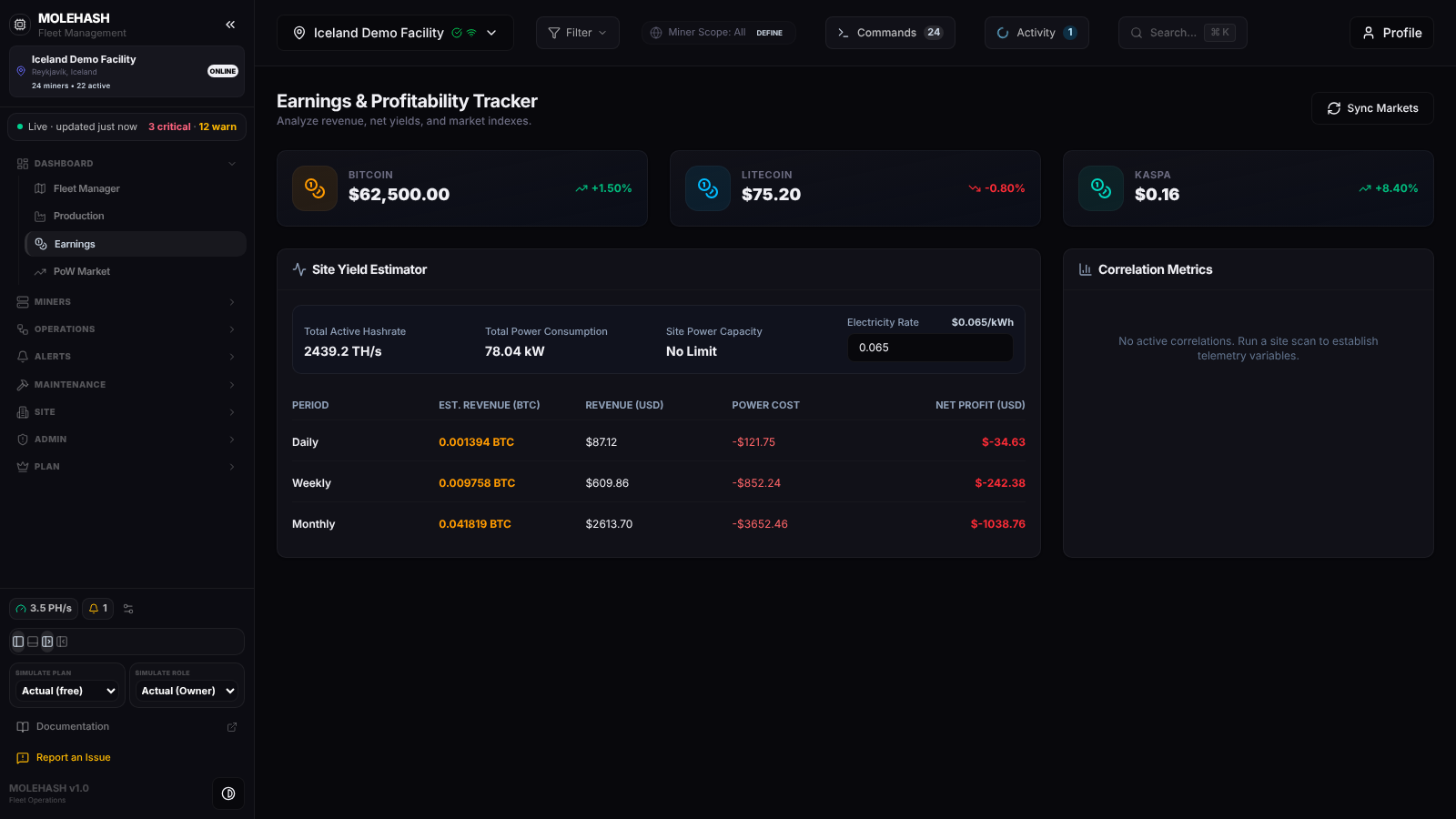Open the 3.5 PH/s hashrate indicator

point(44,609)
